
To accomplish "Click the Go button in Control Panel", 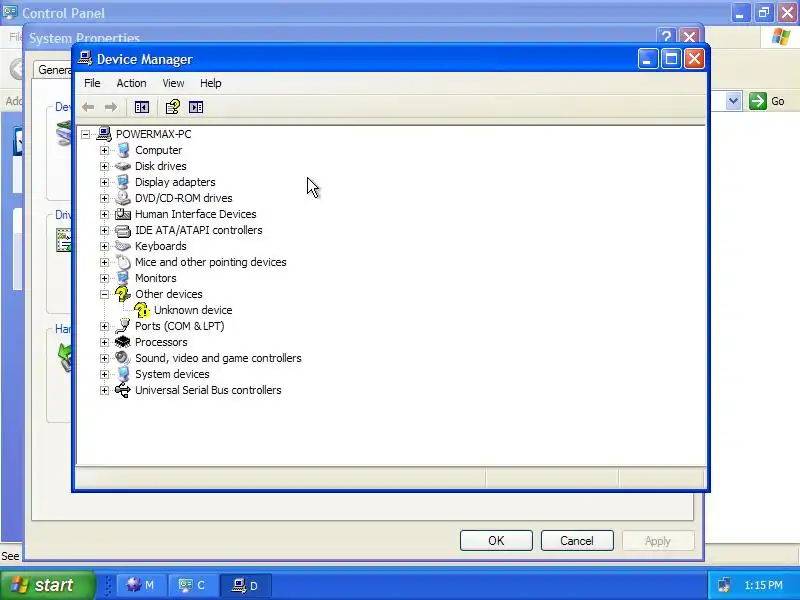I will point(767,101).
